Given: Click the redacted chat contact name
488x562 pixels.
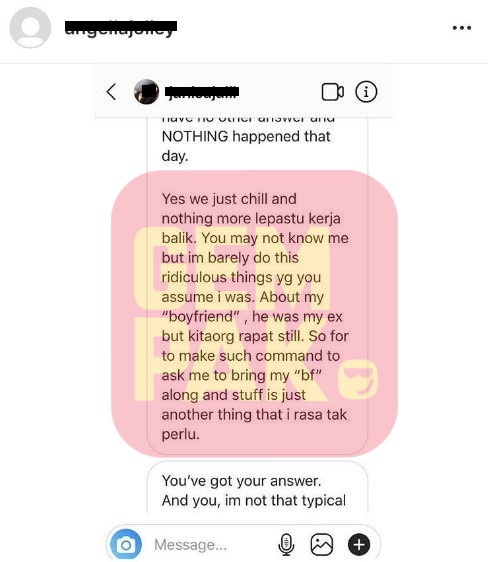Looking at the screenshot, I should pyautogui.click(x=202, y=92).
